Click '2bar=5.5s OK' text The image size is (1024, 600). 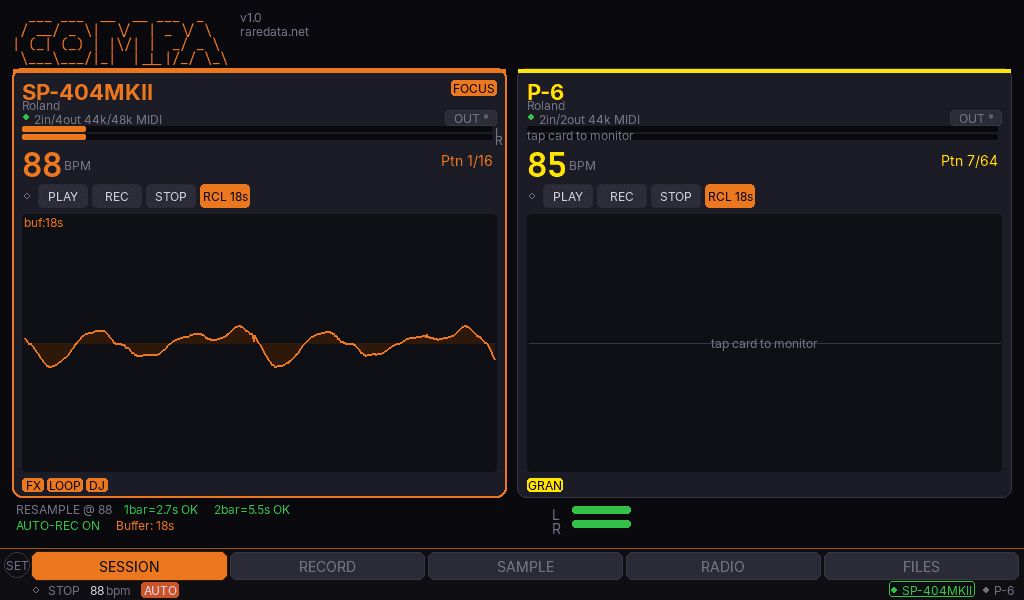point(251,510)
